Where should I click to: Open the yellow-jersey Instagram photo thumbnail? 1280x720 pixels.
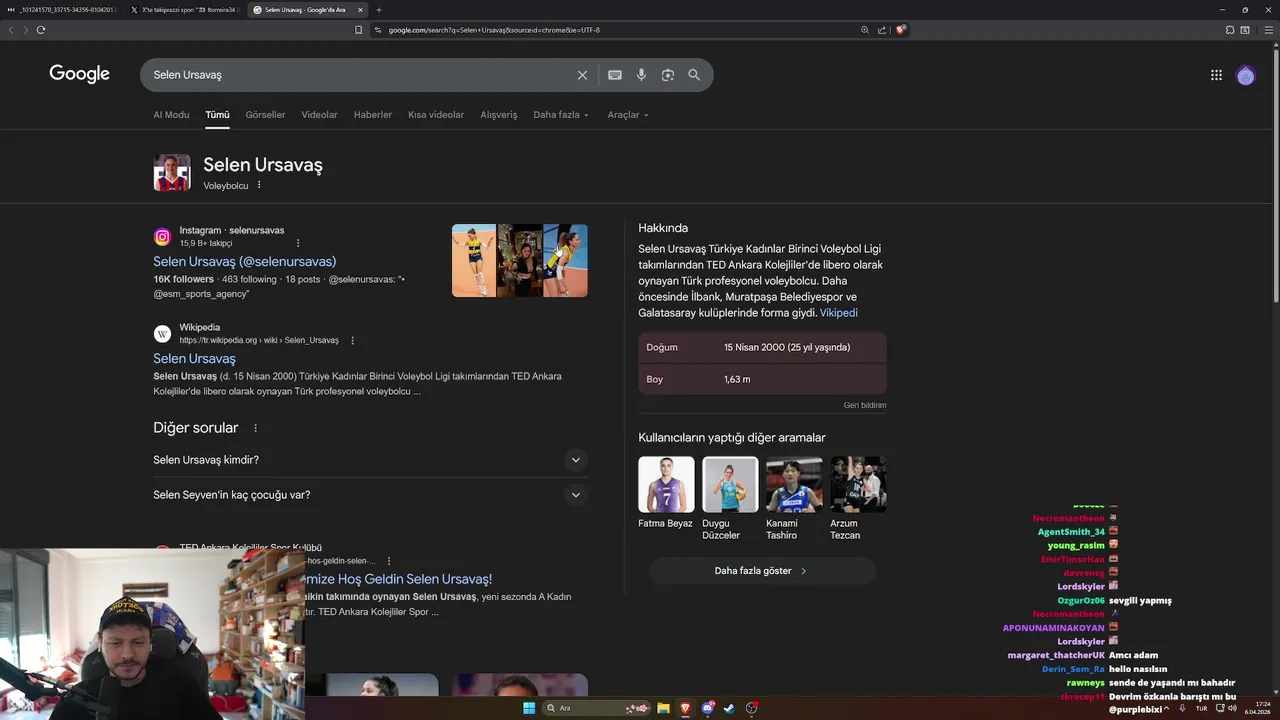[x=474, y=260]
